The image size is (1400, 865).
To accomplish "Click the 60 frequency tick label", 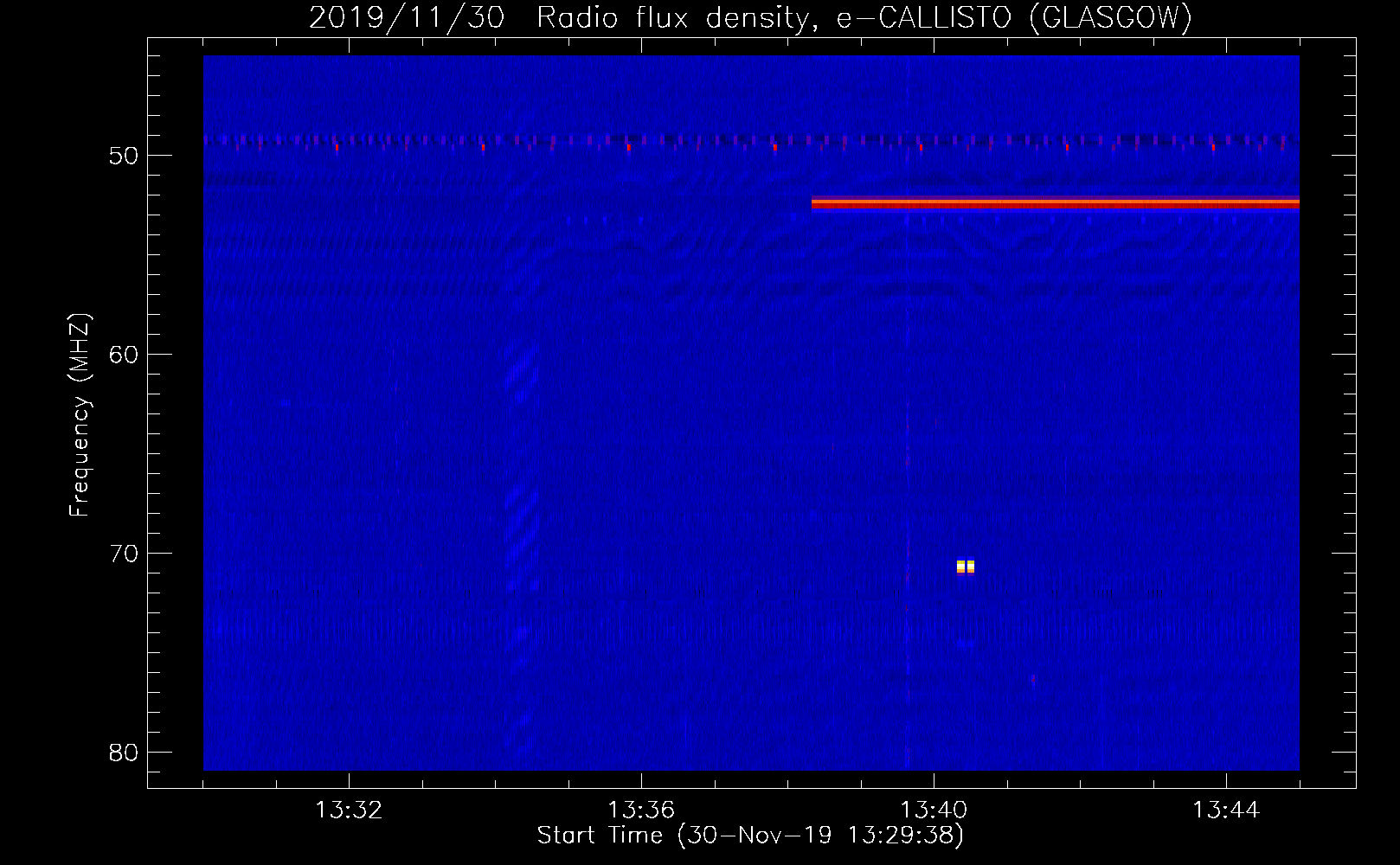I will click(124, 355).
